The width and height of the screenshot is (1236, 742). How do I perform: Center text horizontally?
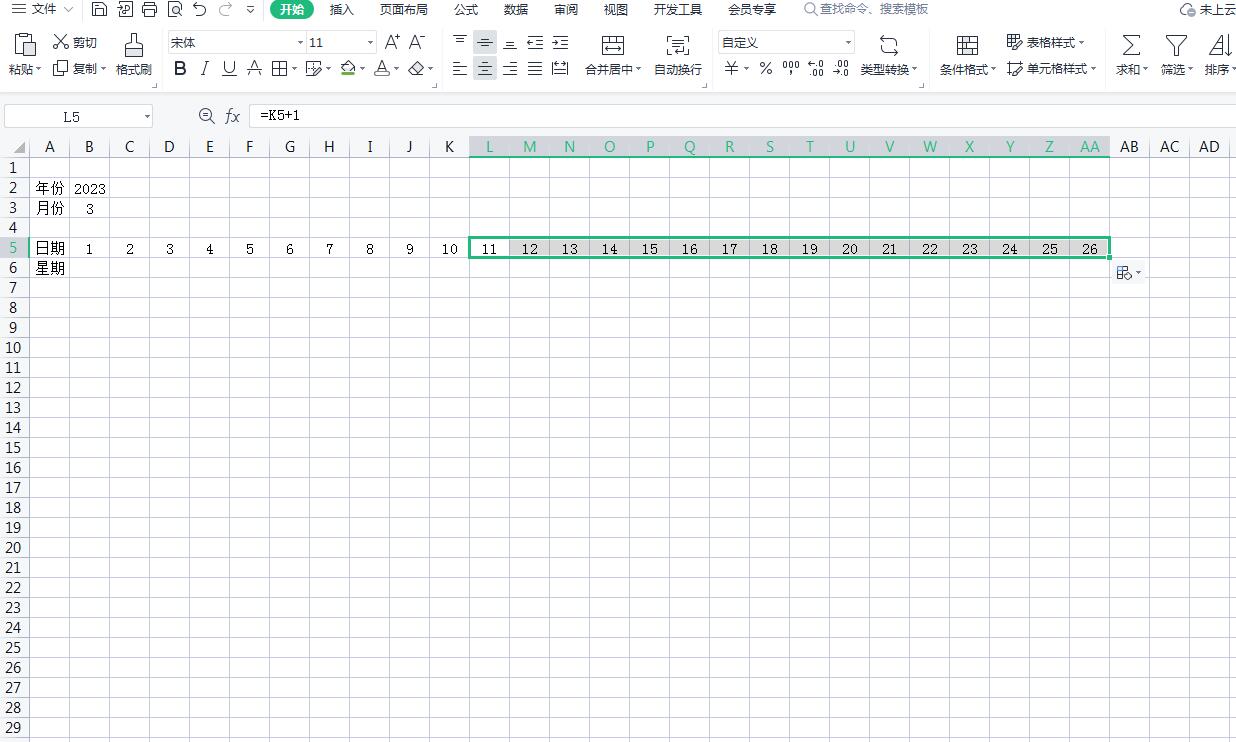coord(485,69)
